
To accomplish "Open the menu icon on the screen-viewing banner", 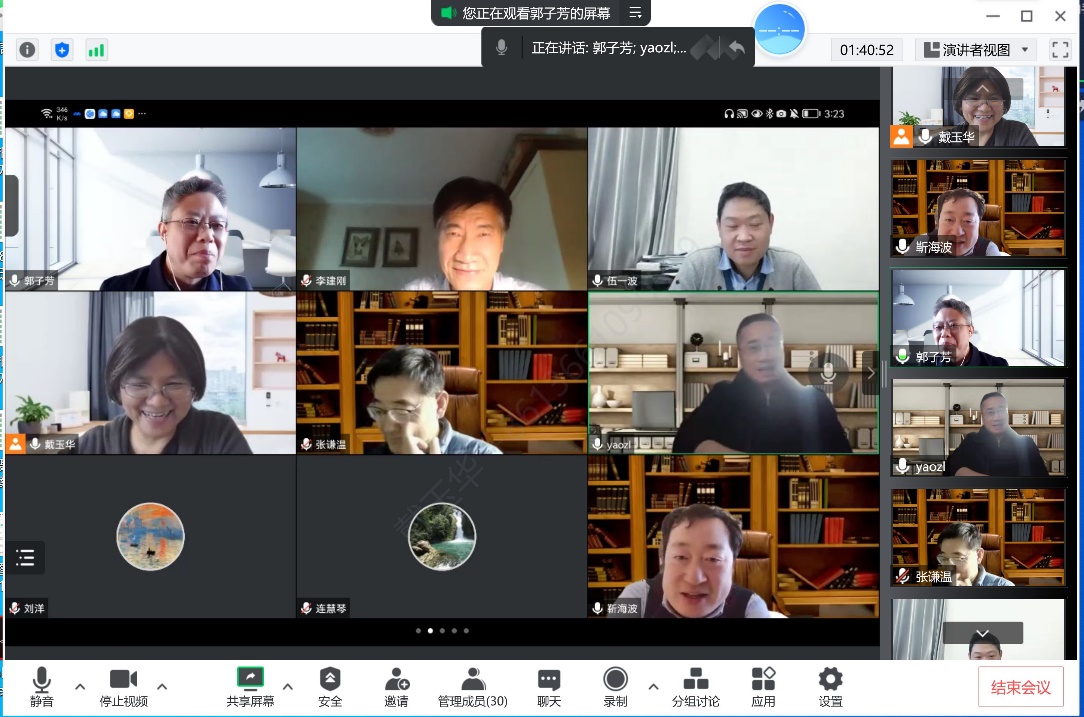I will [635, 13].
